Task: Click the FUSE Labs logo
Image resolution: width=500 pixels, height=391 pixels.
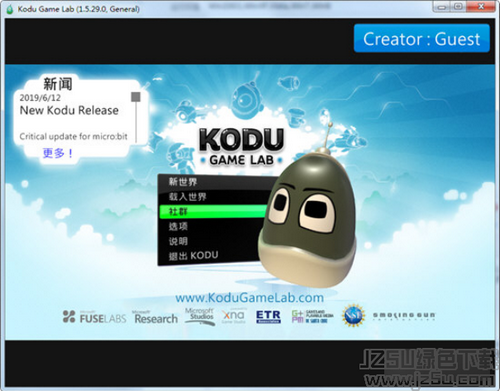Action: [94, 317]
